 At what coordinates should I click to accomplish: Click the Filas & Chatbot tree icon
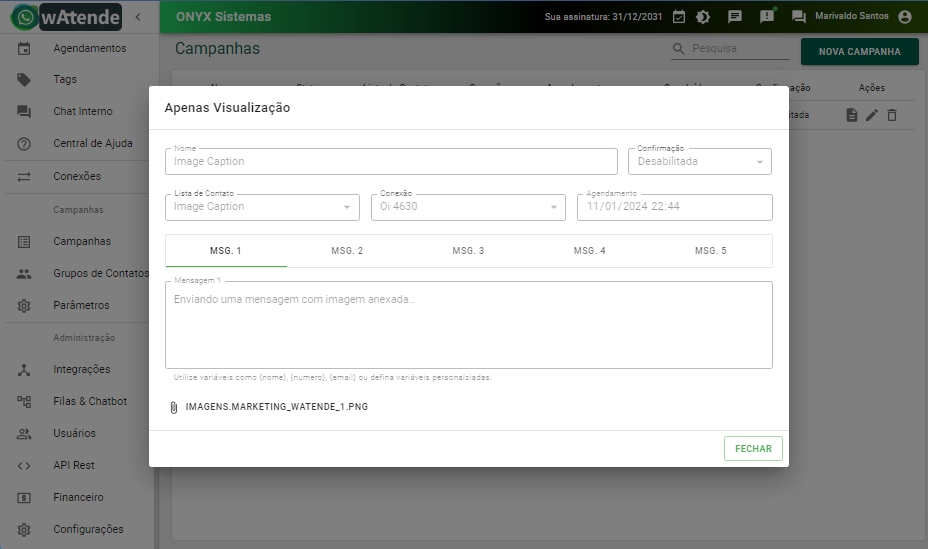click(24, 402)
